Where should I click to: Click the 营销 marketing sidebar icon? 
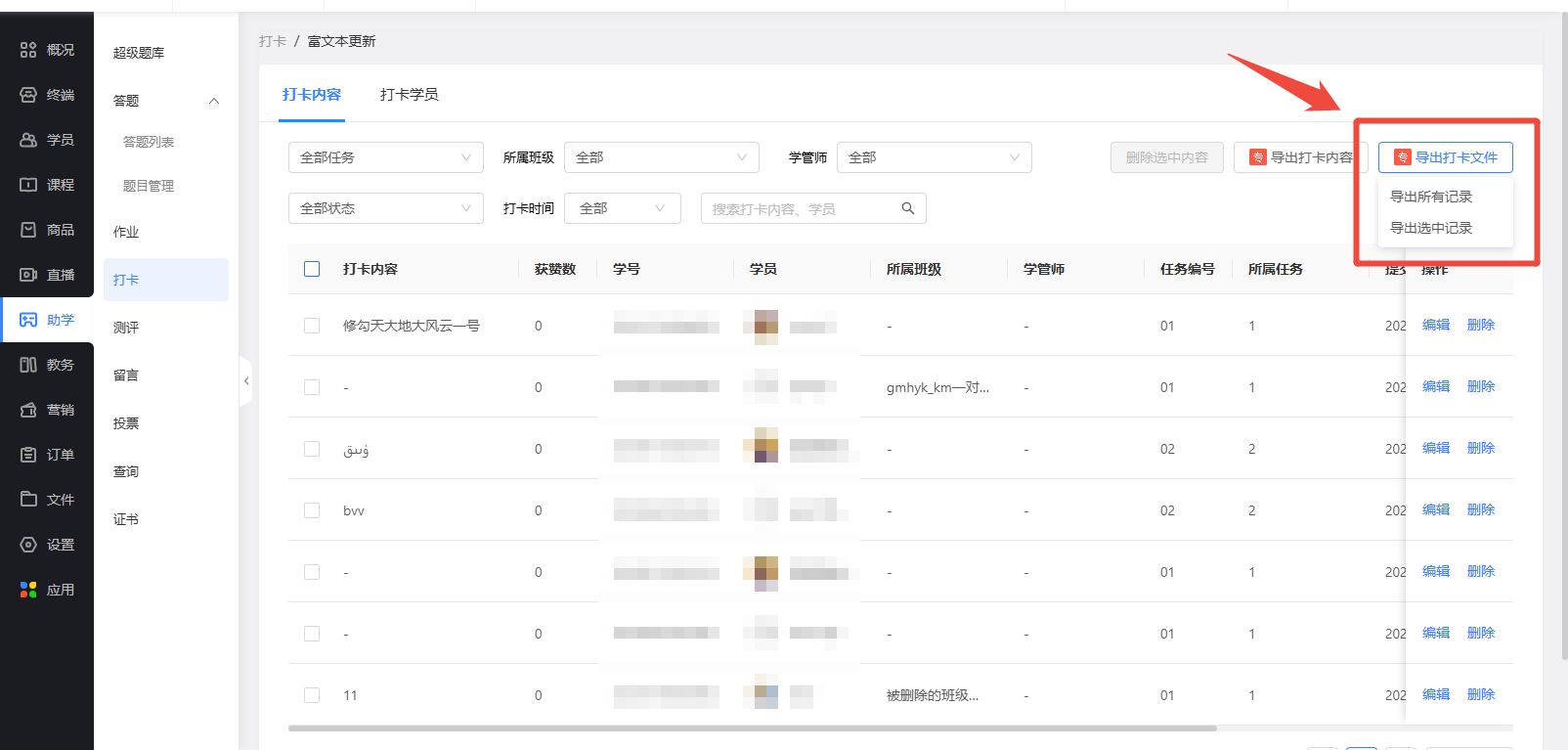[28, 410]
